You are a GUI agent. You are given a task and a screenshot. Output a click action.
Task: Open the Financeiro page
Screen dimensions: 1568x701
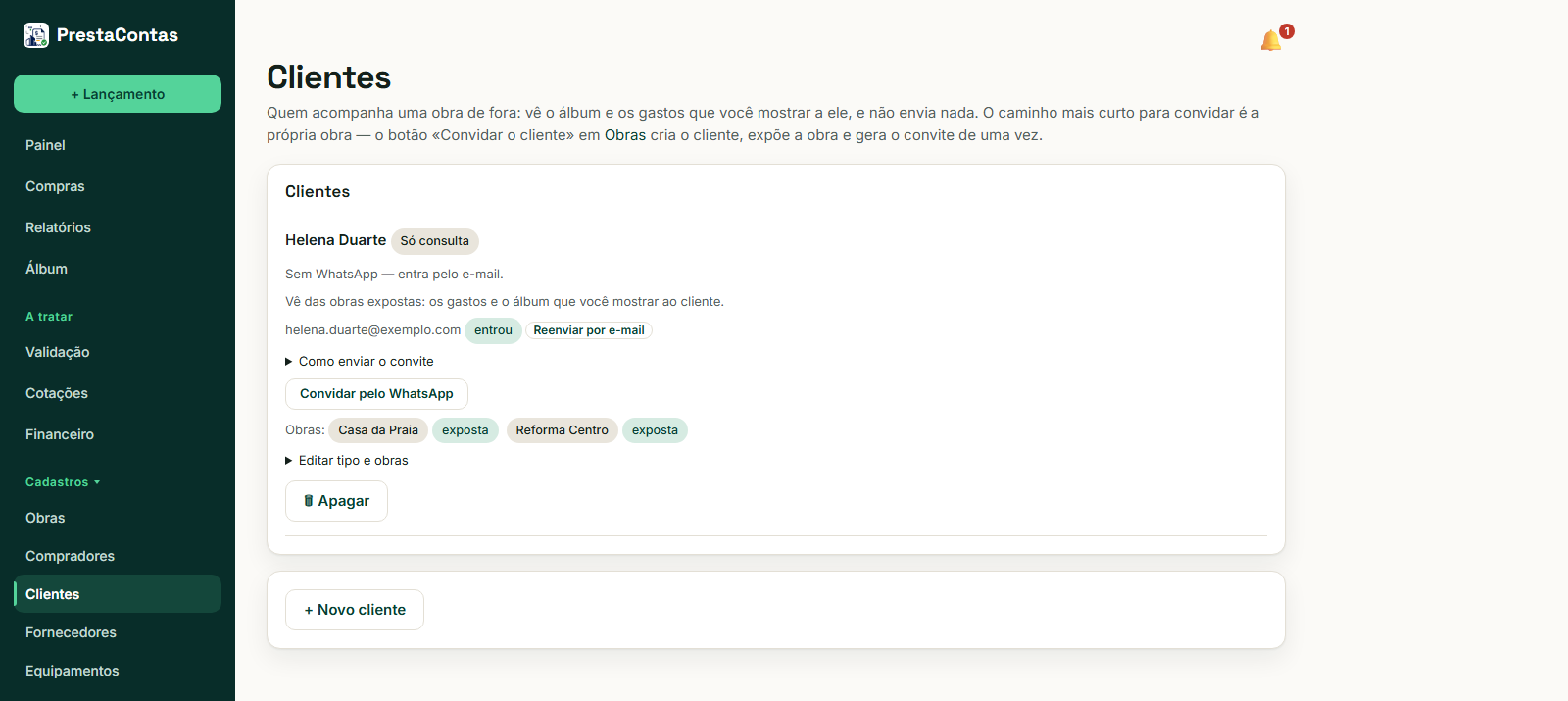pos(118,434)
